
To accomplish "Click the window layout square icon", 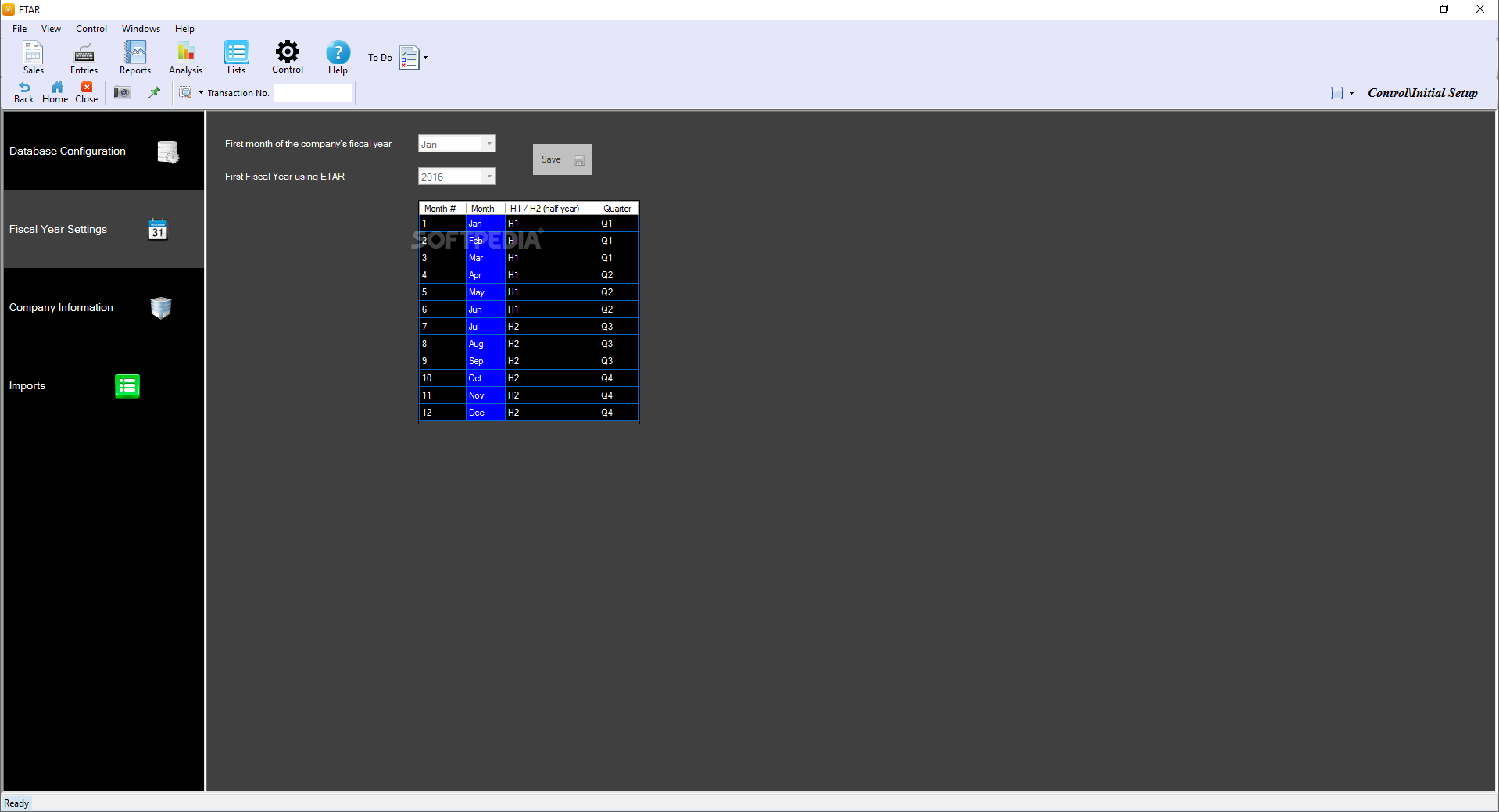I will (x=1337, y=93).
